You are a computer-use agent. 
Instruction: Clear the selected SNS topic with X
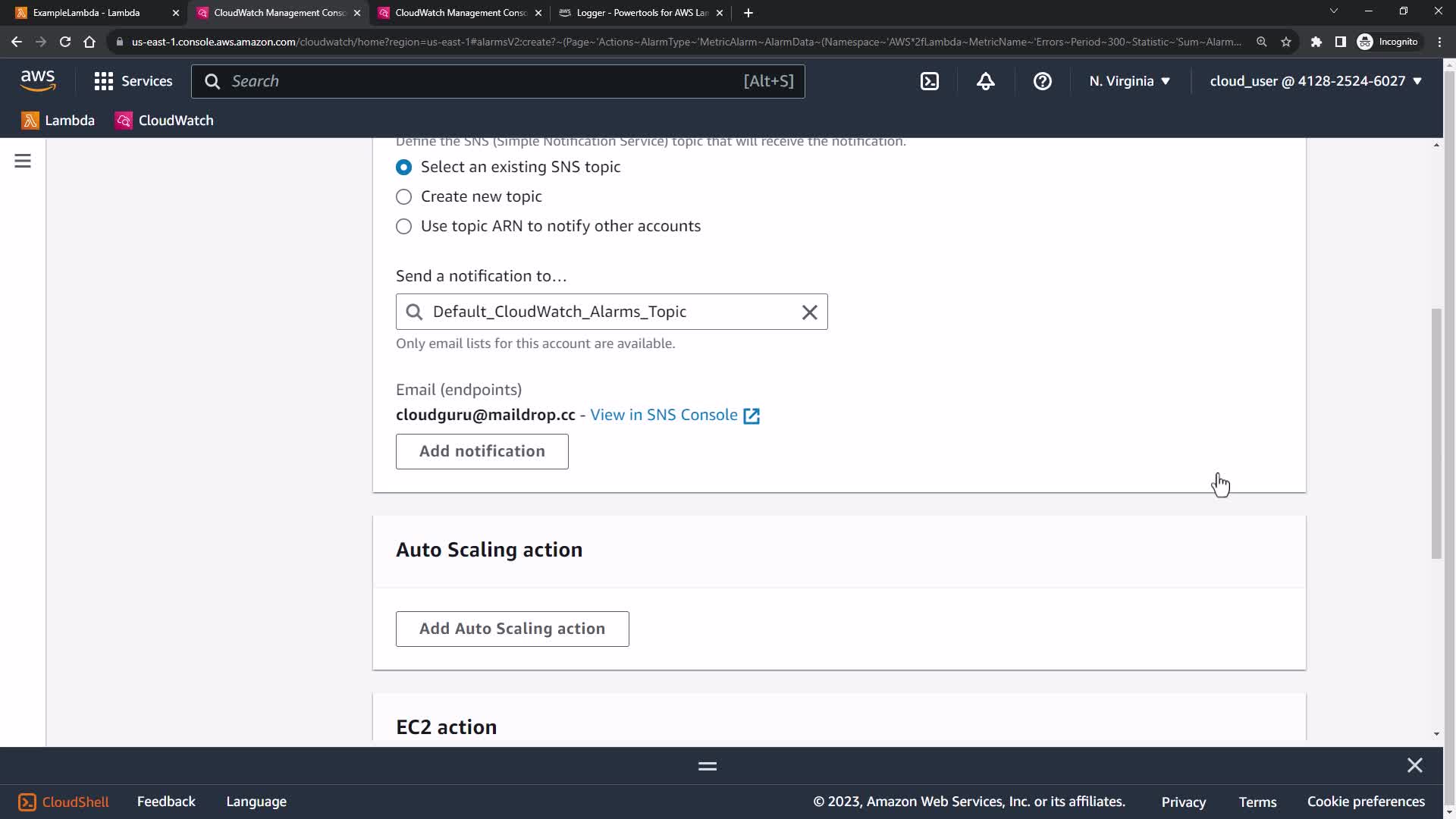pyautogui.click(x=809, y=312)
